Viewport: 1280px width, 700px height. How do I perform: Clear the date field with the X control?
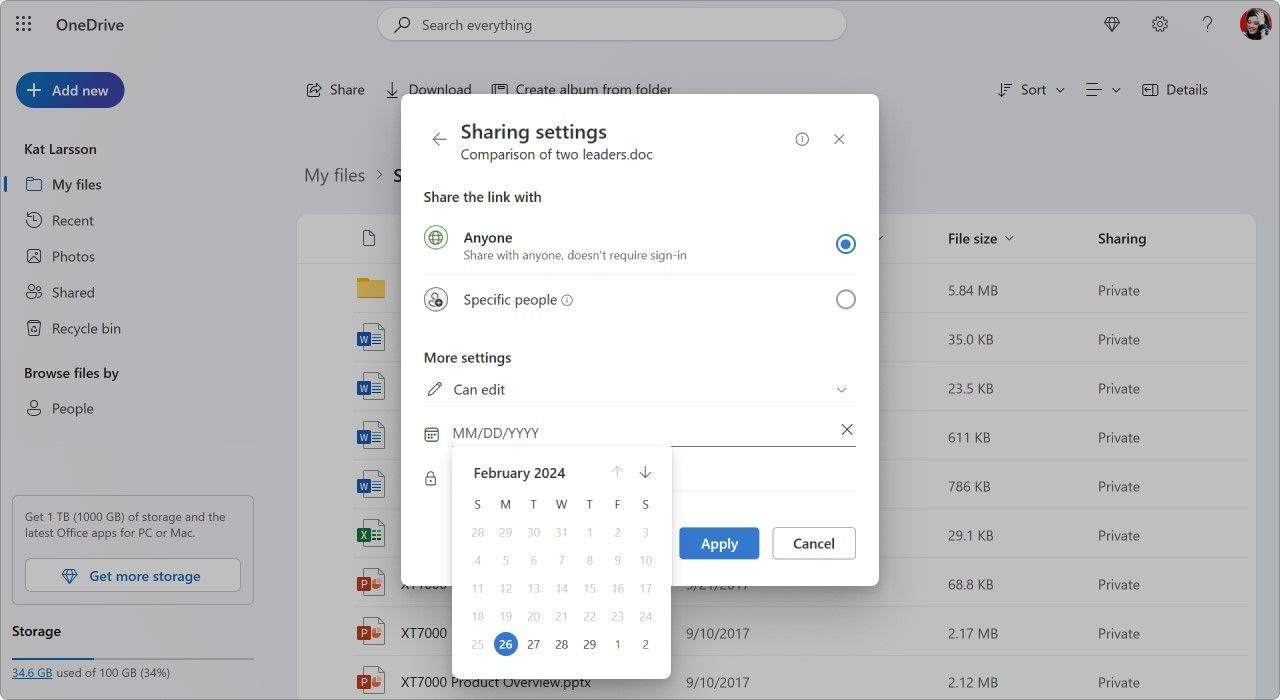(x=847, y=429)
